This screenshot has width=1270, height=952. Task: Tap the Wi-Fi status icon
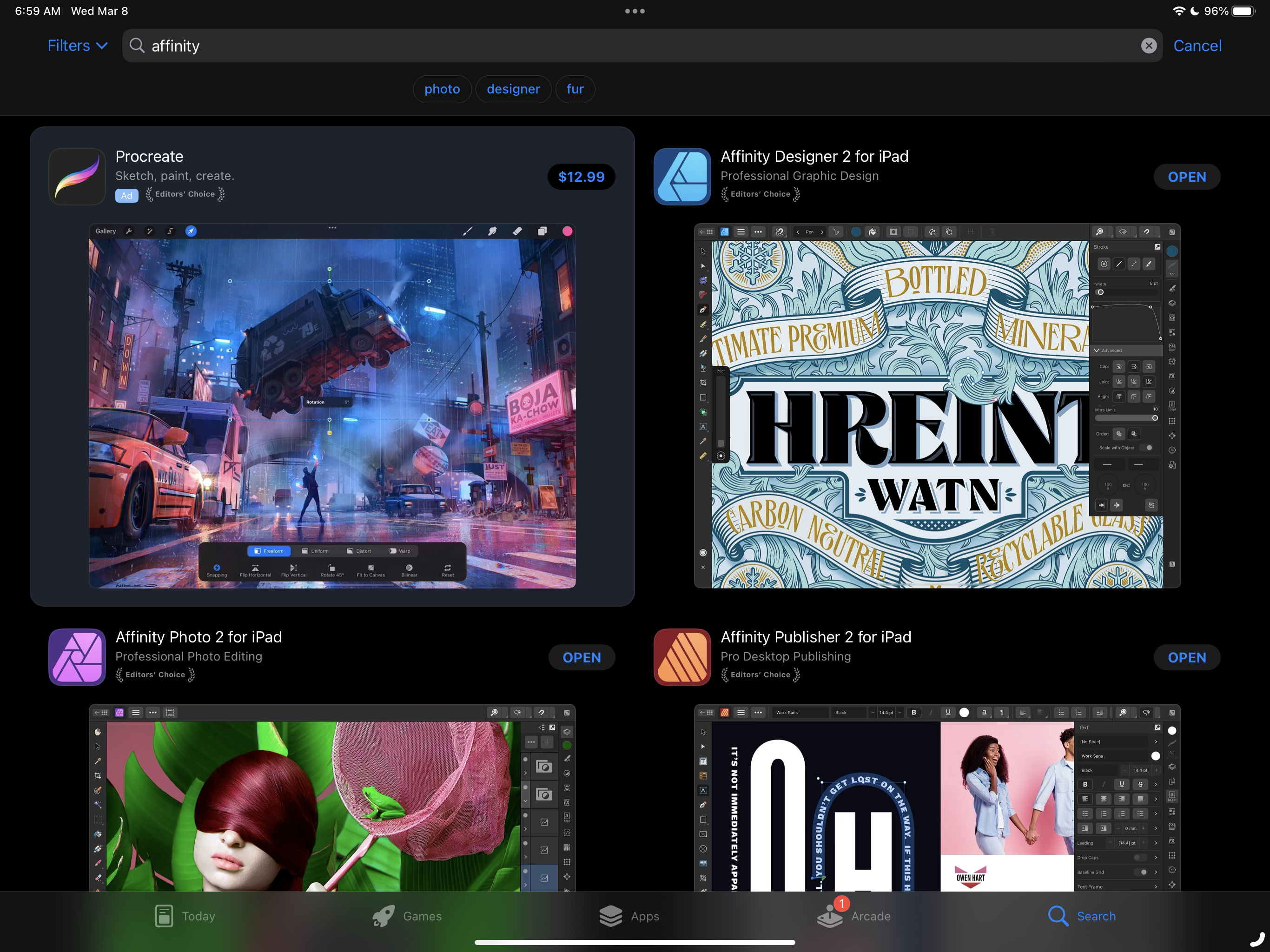pos(1179,11)
